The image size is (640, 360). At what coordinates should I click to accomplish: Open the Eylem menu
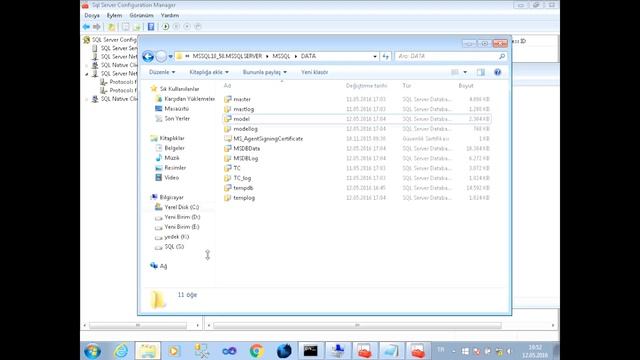114,16
